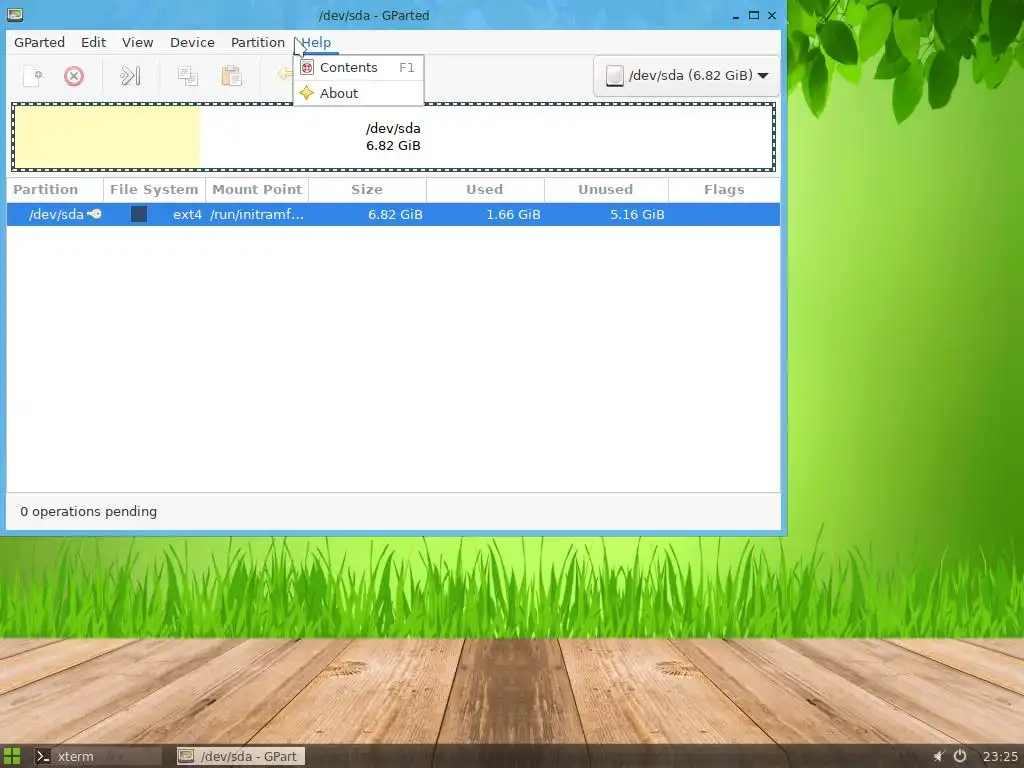Click the New partition toolbar icon
The width and height of the screenshot is (1024, 768).
click(33, 76)
